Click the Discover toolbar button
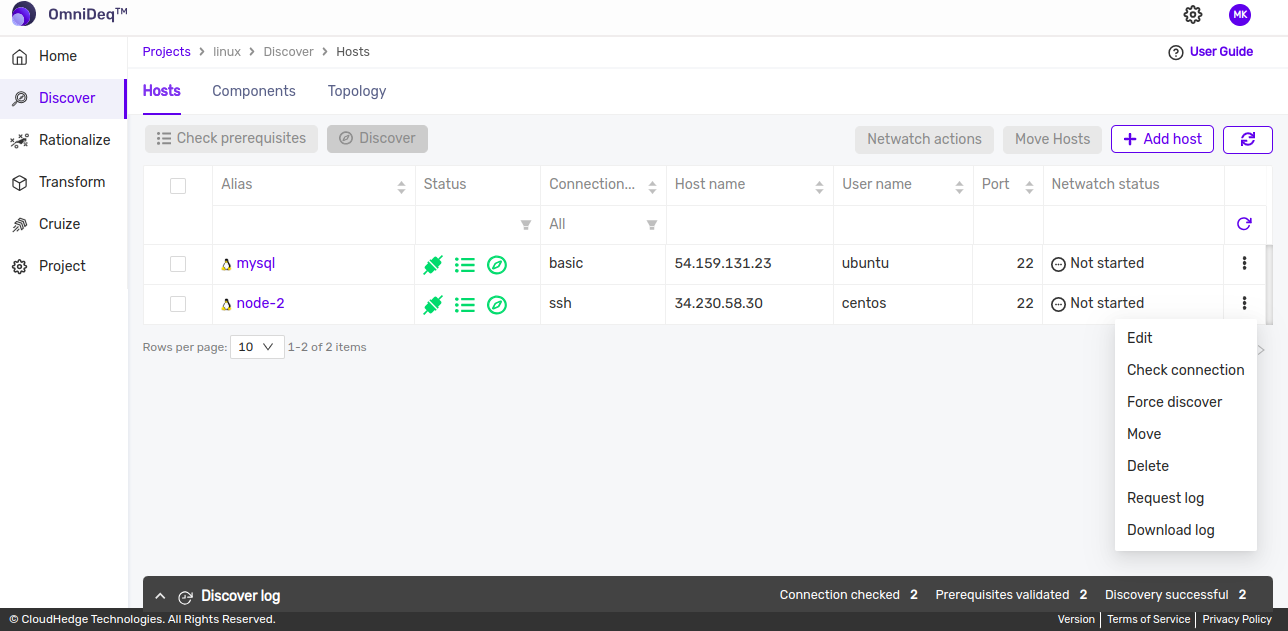The width and height of the screenshot is (1288, 631). pos(377,139)
